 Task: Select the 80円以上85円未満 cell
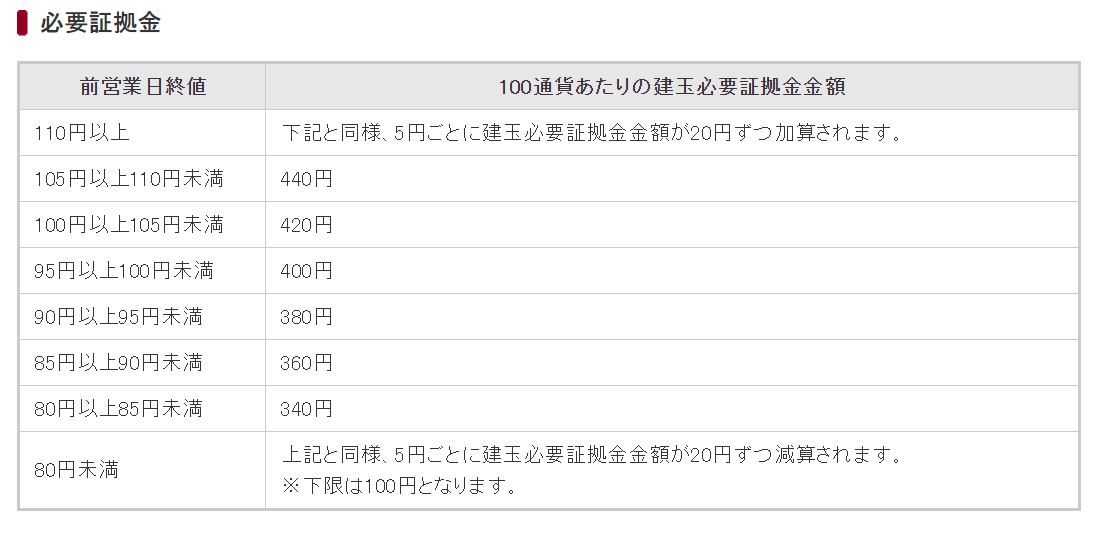tap(118, 409)
